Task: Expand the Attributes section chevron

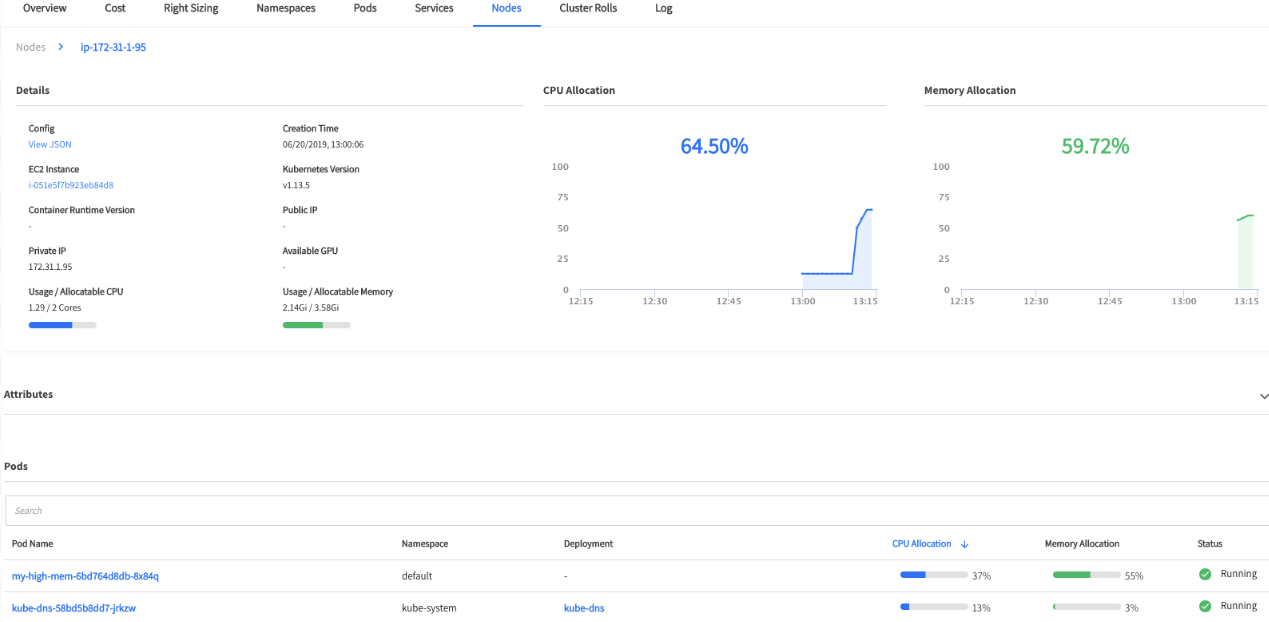Action: 1264,396
